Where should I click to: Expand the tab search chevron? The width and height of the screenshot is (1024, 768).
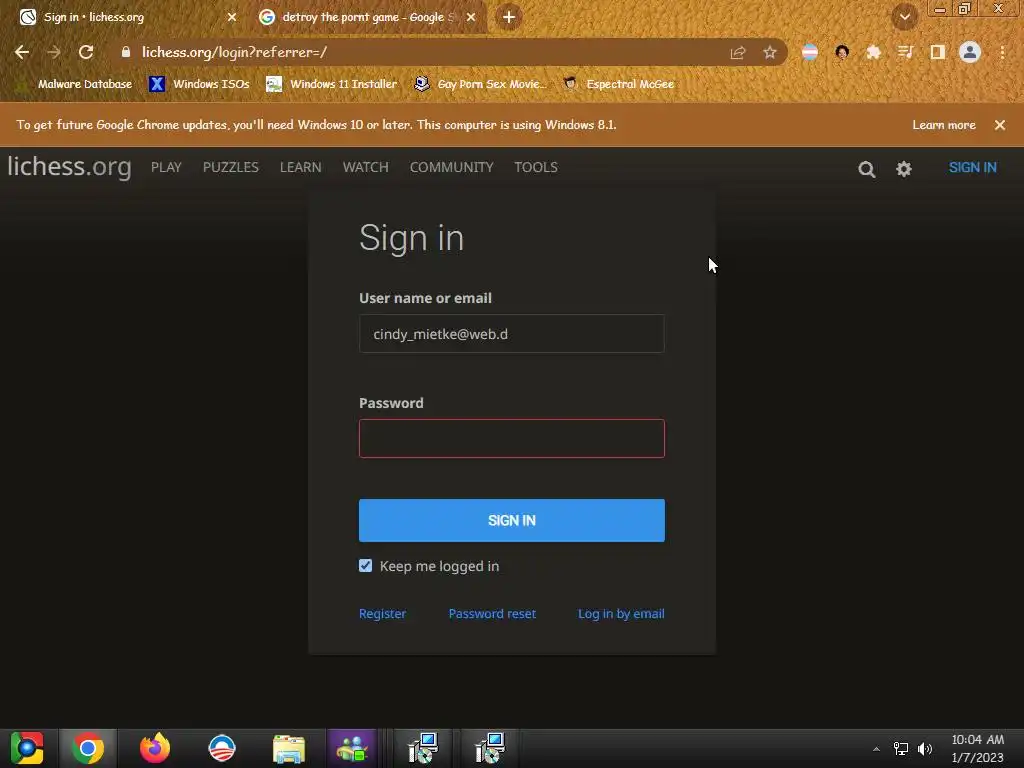[x=904, y=17]
